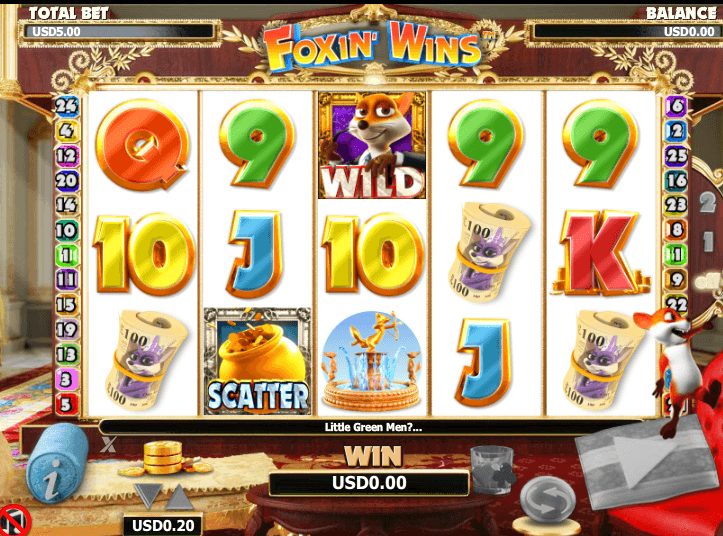Decrease coin value with the down arrow
The image size is (723, 536).
click(148, 495)
